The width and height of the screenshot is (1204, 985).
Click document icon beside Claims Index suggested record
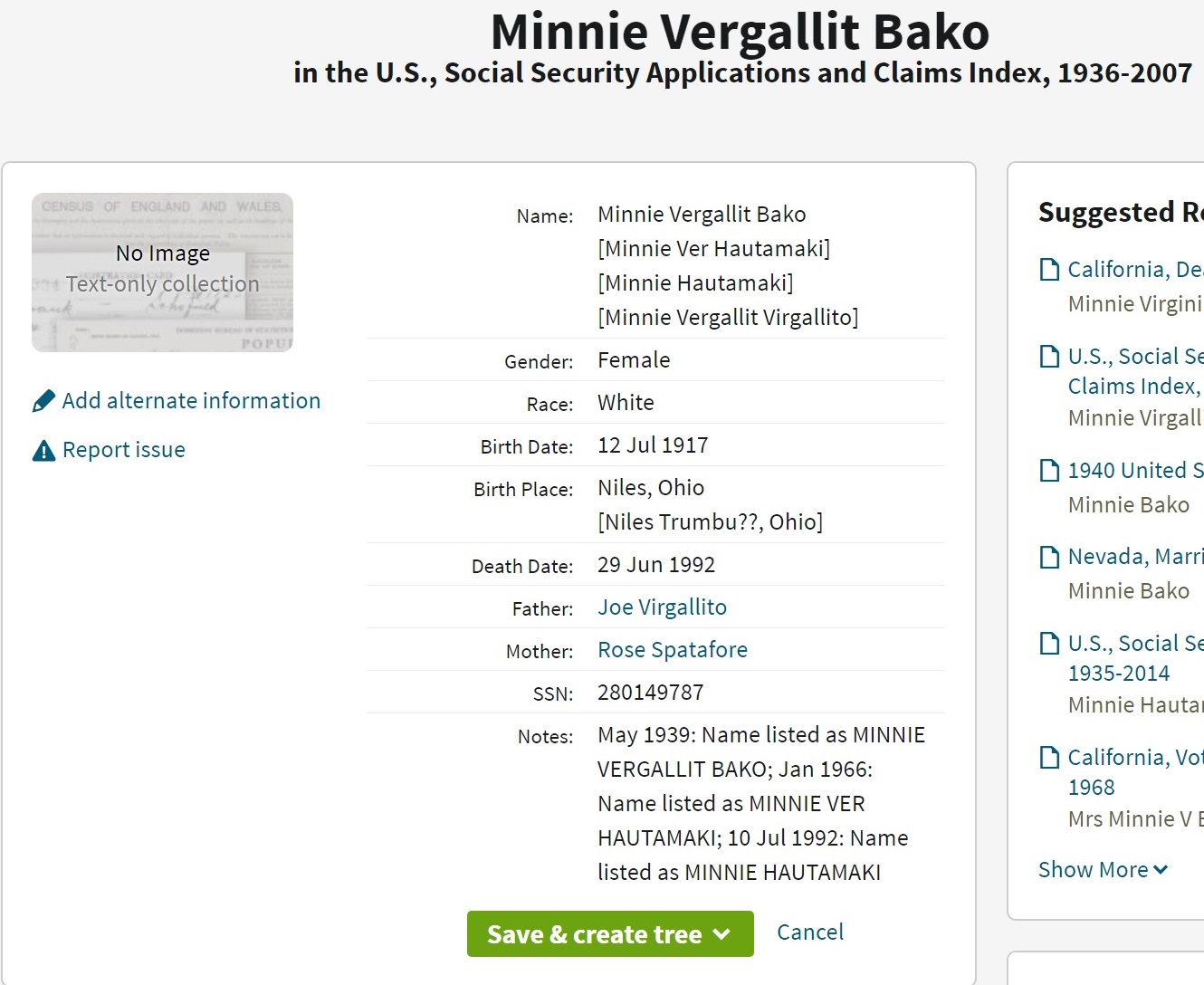(1049, 357)
